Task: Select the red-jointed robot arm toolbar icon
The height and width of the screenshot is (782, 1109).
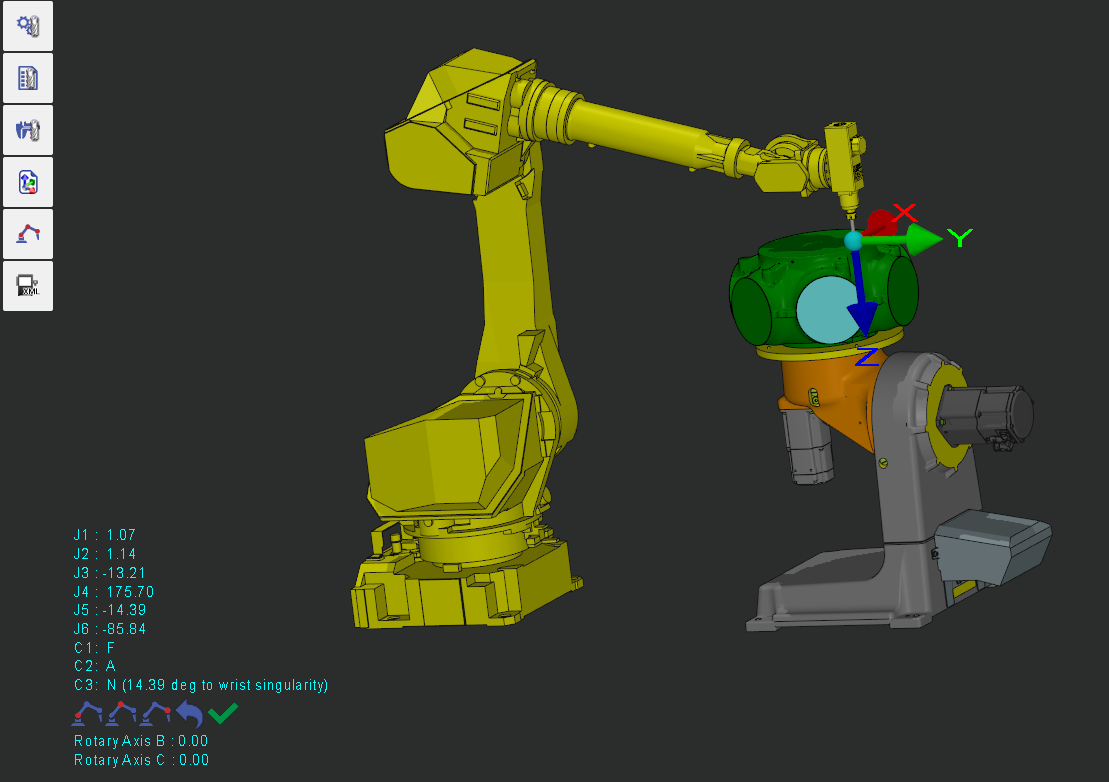Action: pos(28,234)
